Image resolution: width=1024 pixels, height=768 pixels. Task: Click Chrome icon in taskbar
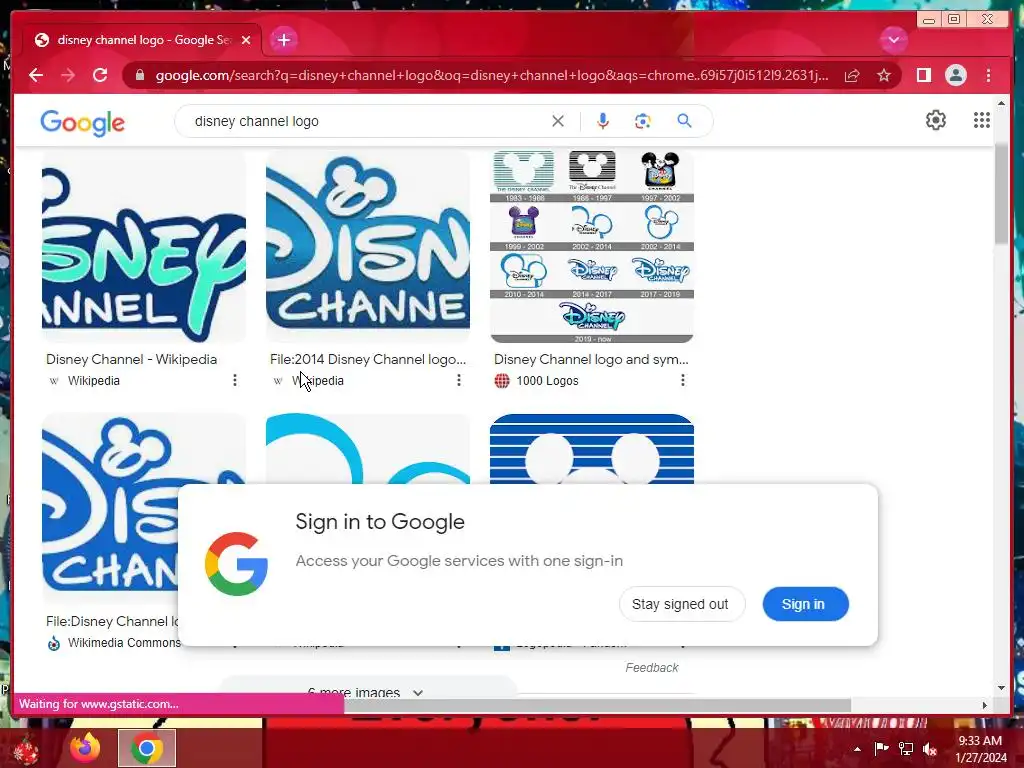tap(147, 748)
